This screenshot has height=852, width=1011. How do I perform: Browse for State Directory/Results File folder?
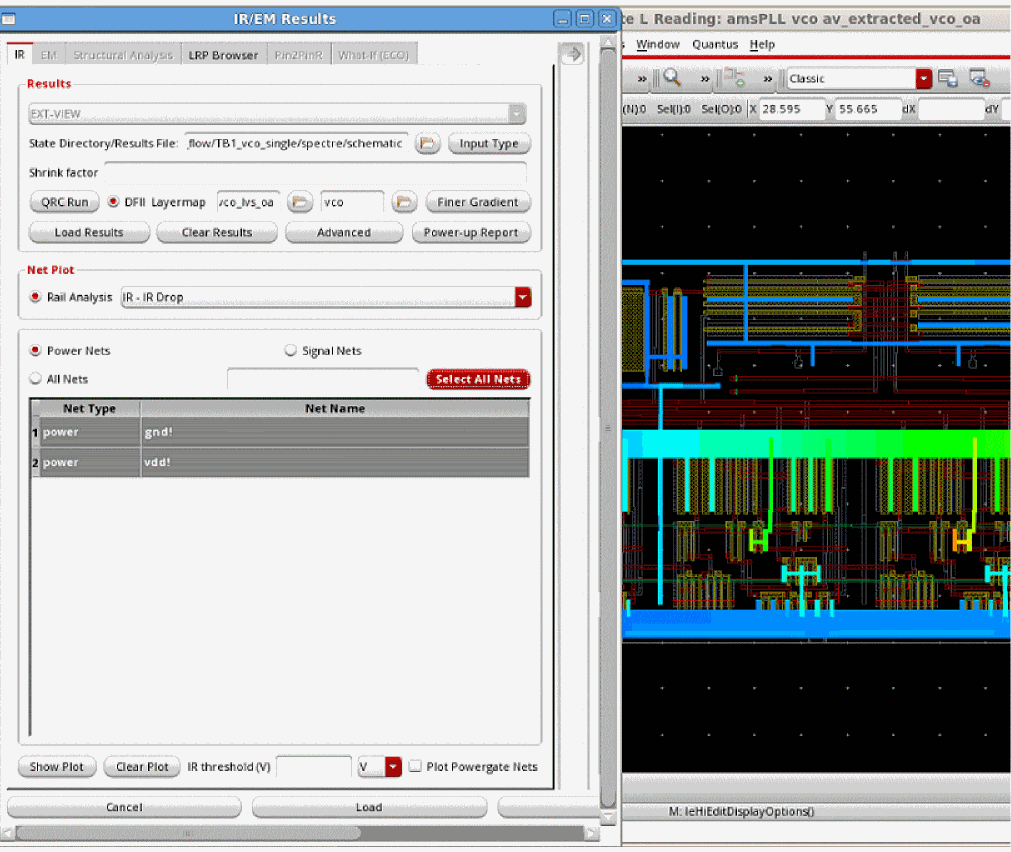click(x=427, y=144)
